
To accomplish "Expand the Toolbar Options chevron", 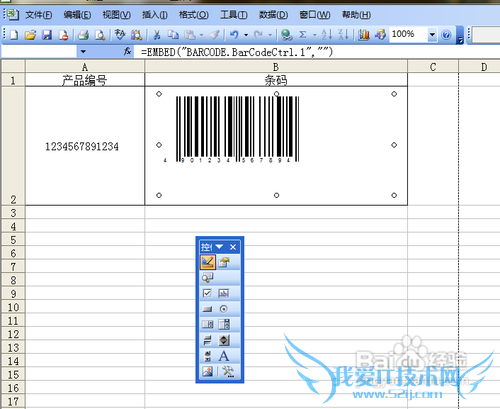I will (x=460, y=35).
